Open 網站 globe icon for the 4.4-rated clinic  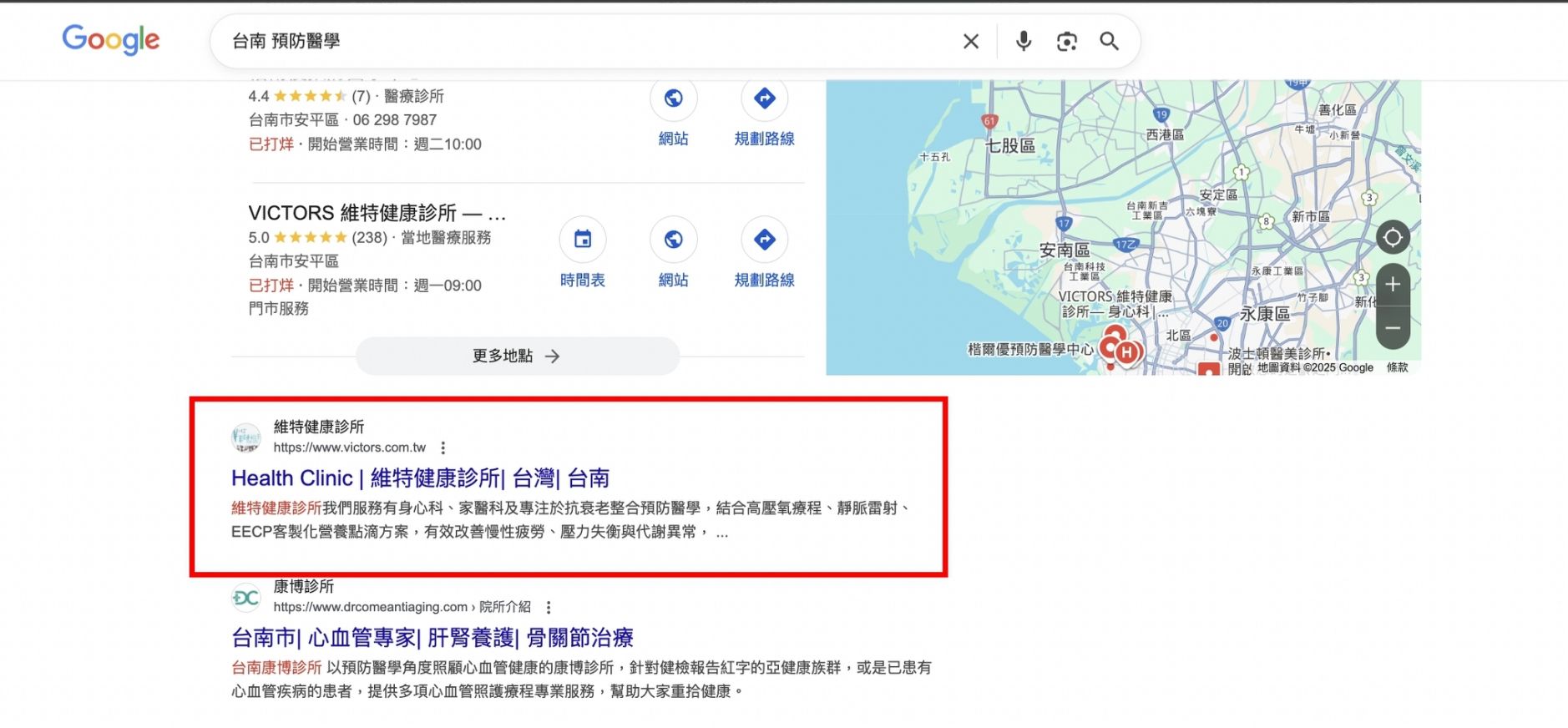click(673, 99)
